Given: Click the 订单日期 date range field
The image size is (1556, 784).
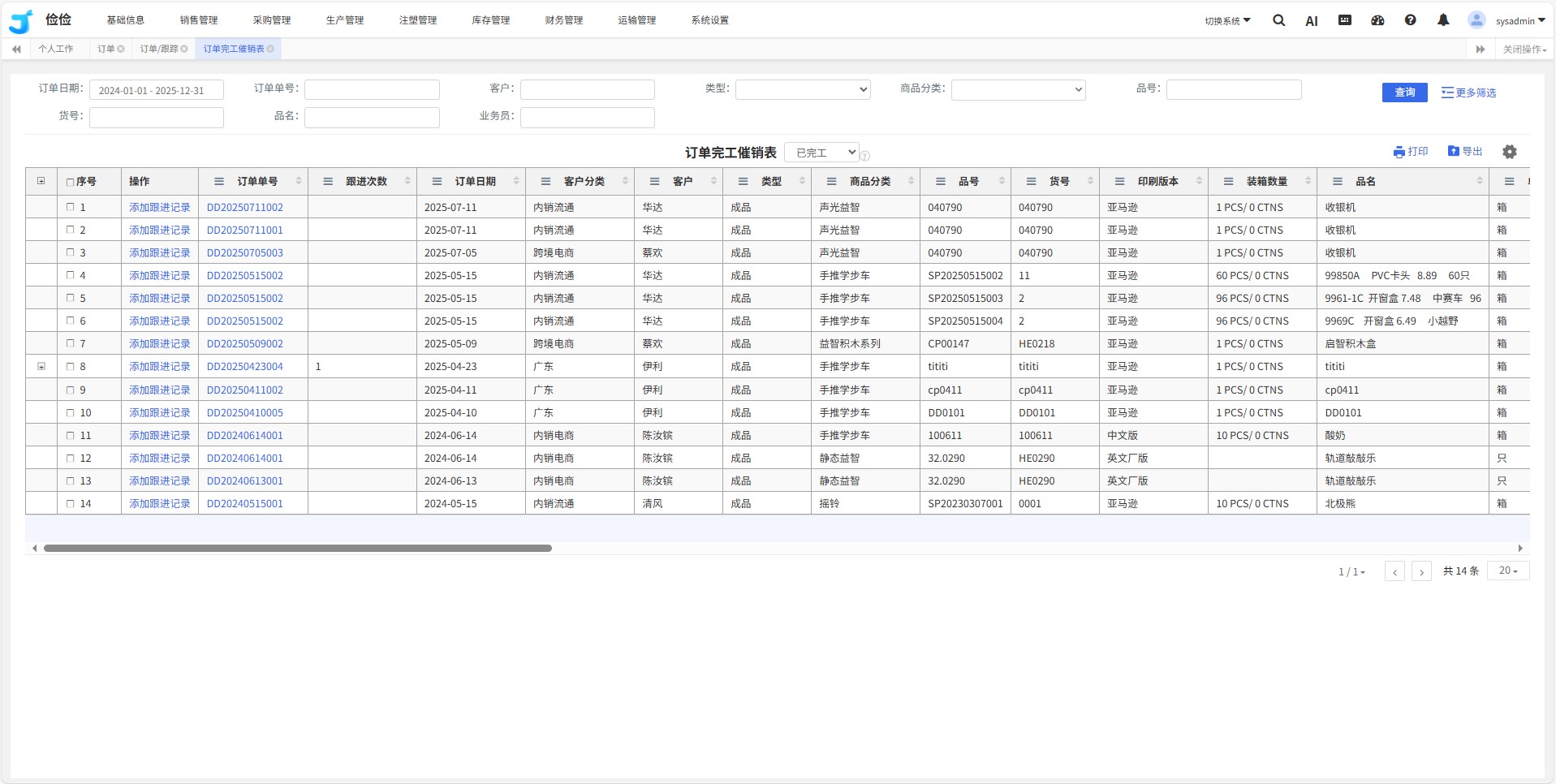Looking at the screenshot, I should [156, 90].
